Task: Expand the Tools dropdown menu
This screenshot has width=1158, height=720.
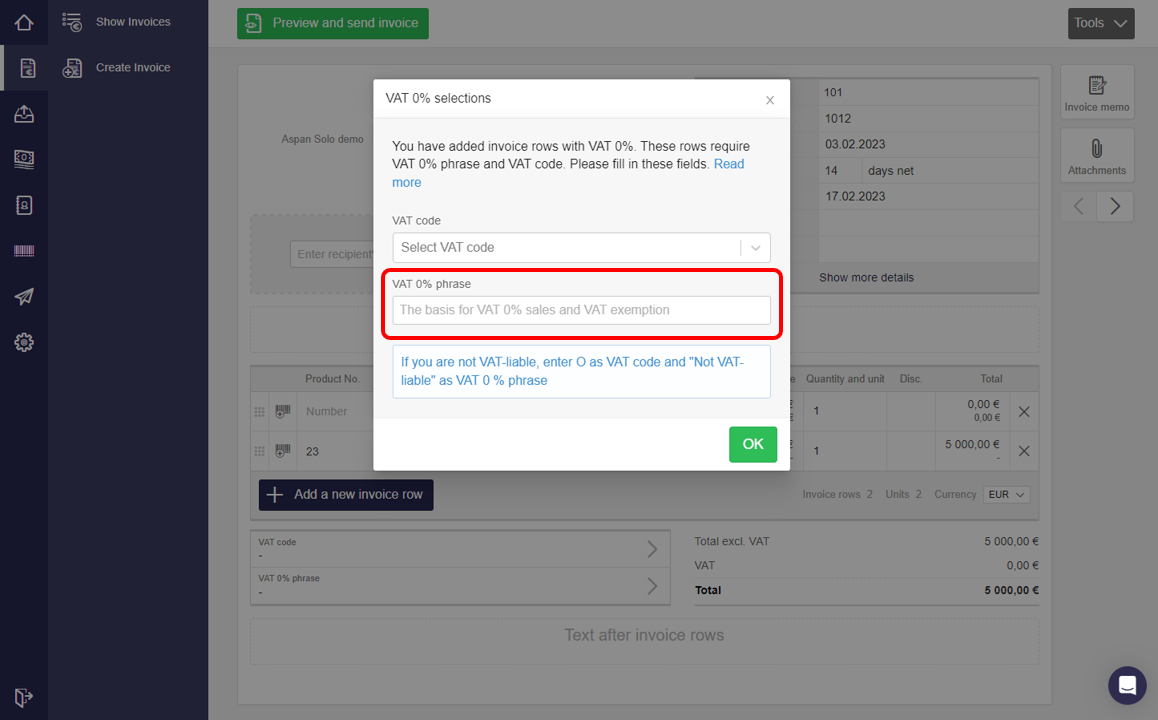Action: tap(1100, 23)
